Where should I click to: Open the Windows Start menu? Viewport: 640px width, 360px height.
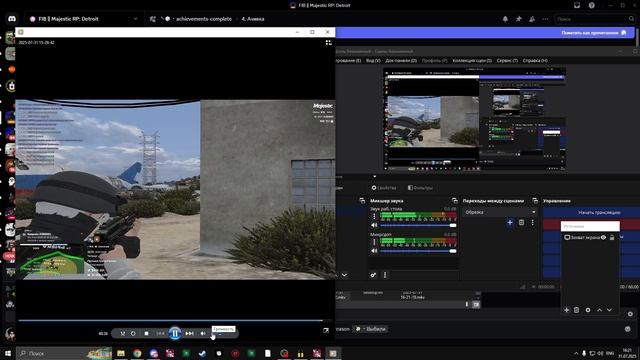(7, 353)
